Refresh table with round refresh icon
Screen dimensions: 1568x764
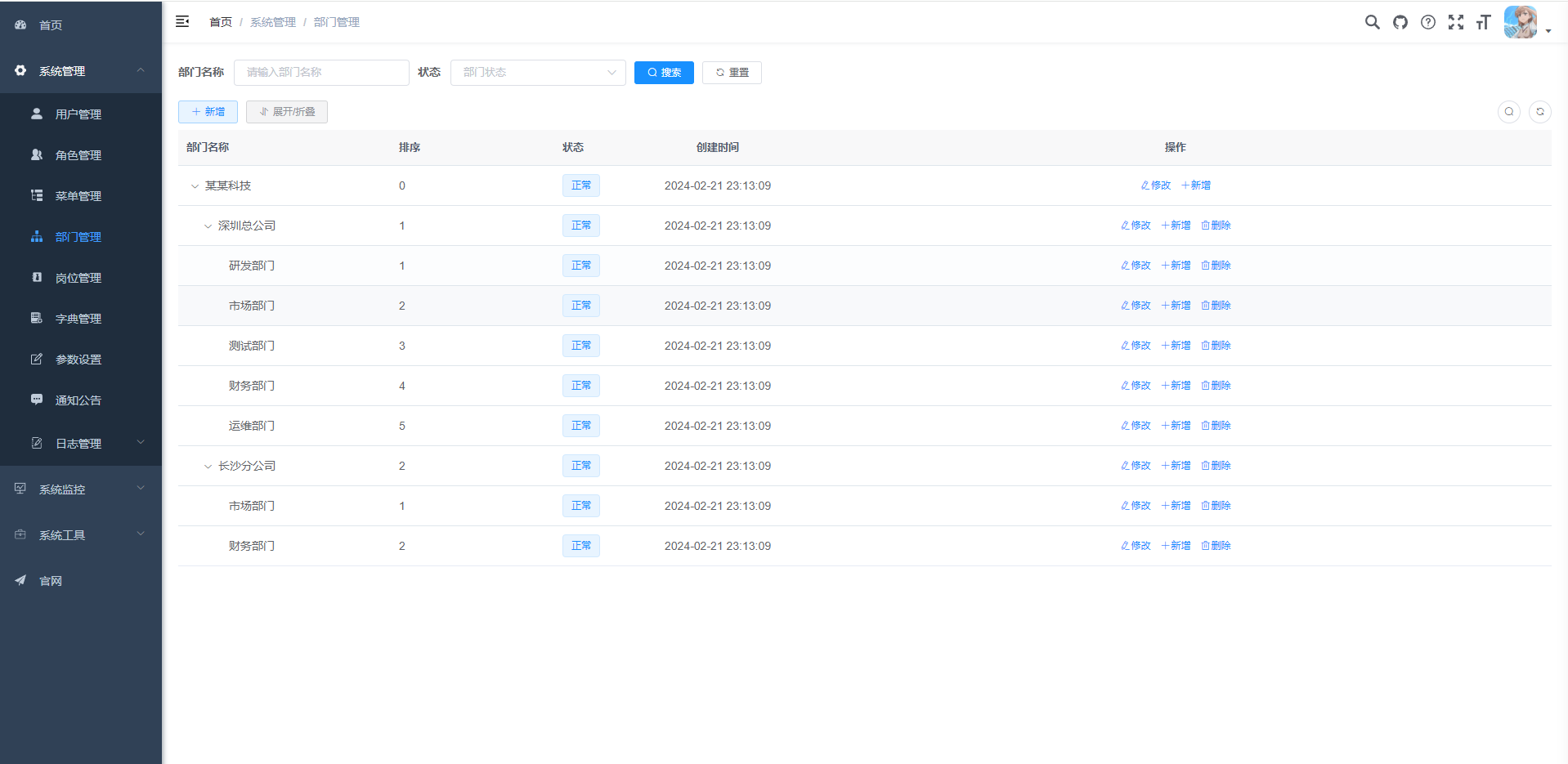click(1540, 112)
